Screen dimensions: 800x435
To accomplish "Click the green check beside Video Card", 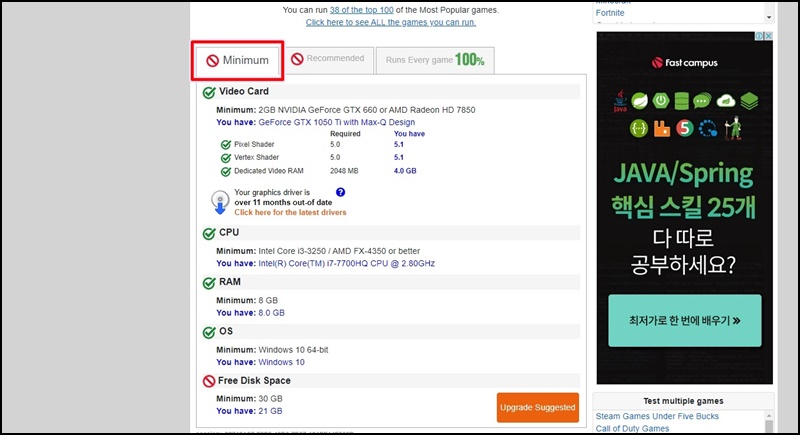I will pos(209,92).
